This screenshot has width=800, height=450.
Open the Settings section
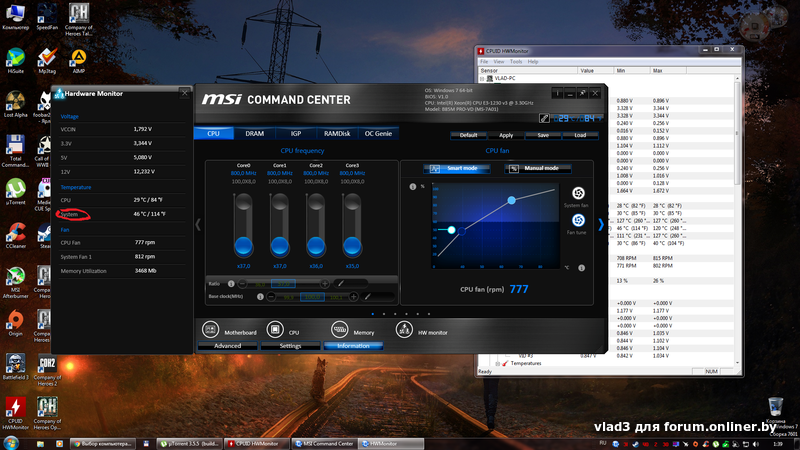(x=290, y=346)
